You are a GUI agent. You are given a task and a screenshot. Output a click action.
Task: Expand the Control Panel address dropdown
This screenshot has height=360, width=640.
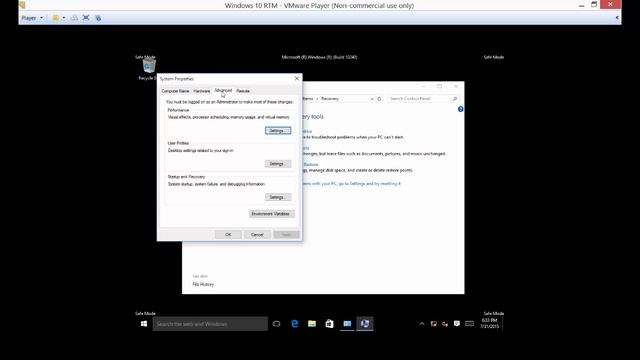(x=372, y=99)
